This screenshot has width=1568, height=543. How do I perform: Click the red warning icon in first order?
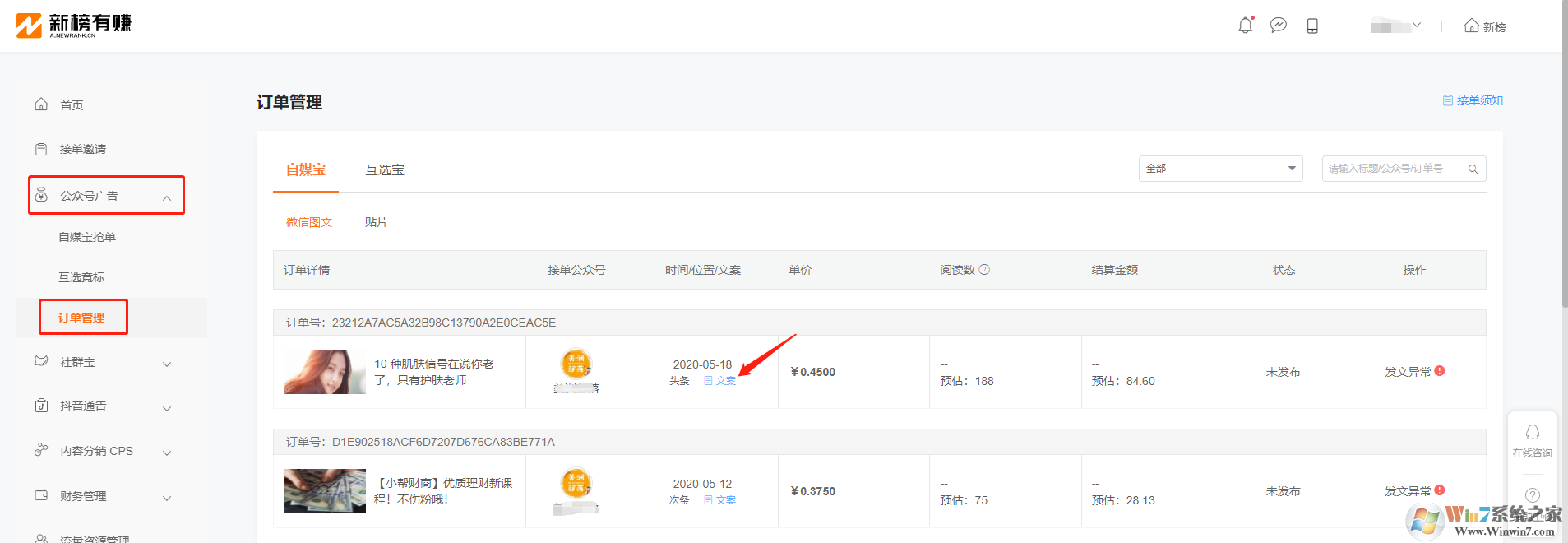(1440, 371)
